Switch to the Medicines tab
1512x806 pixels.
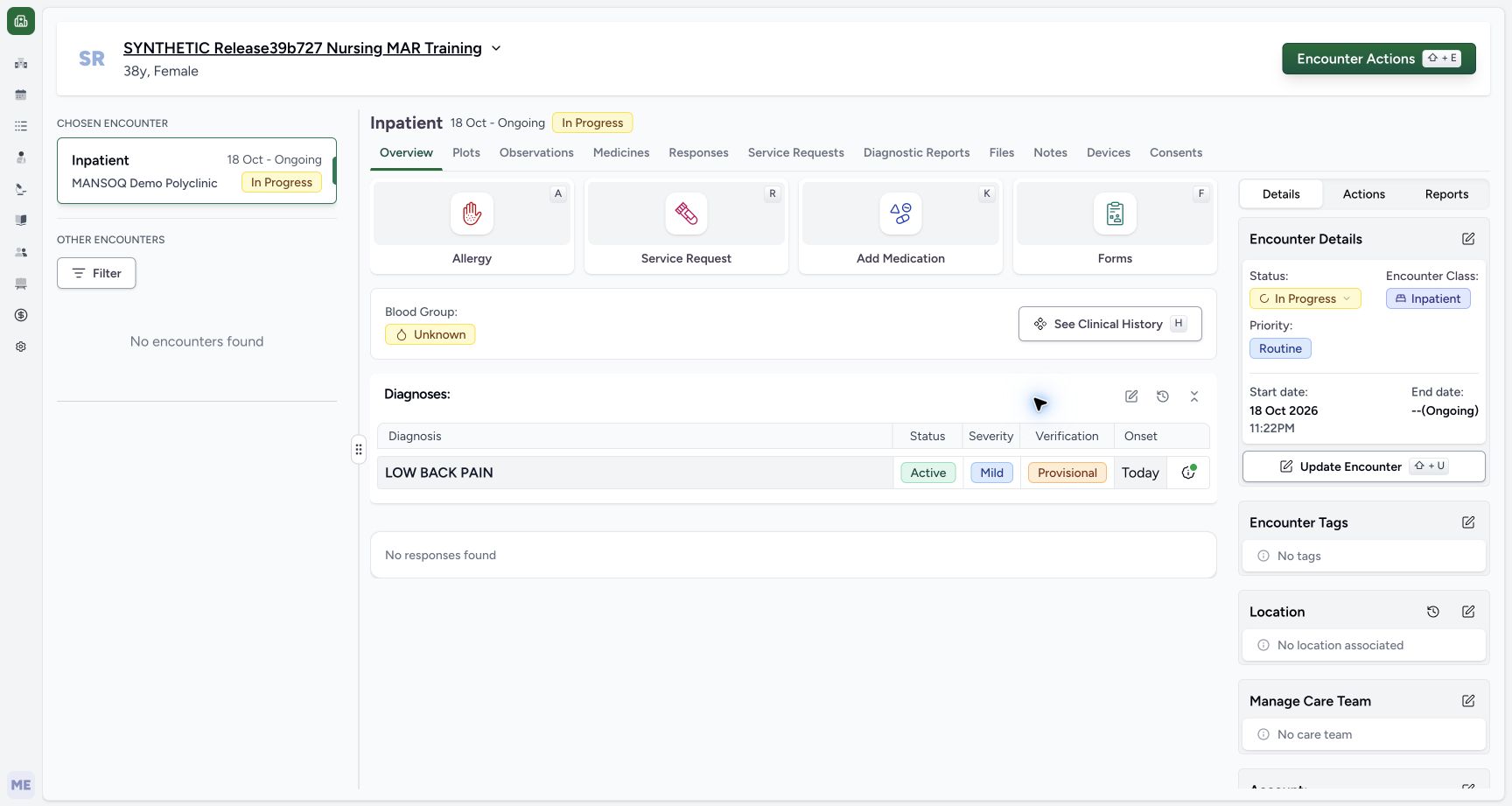(x=621, y=152)
